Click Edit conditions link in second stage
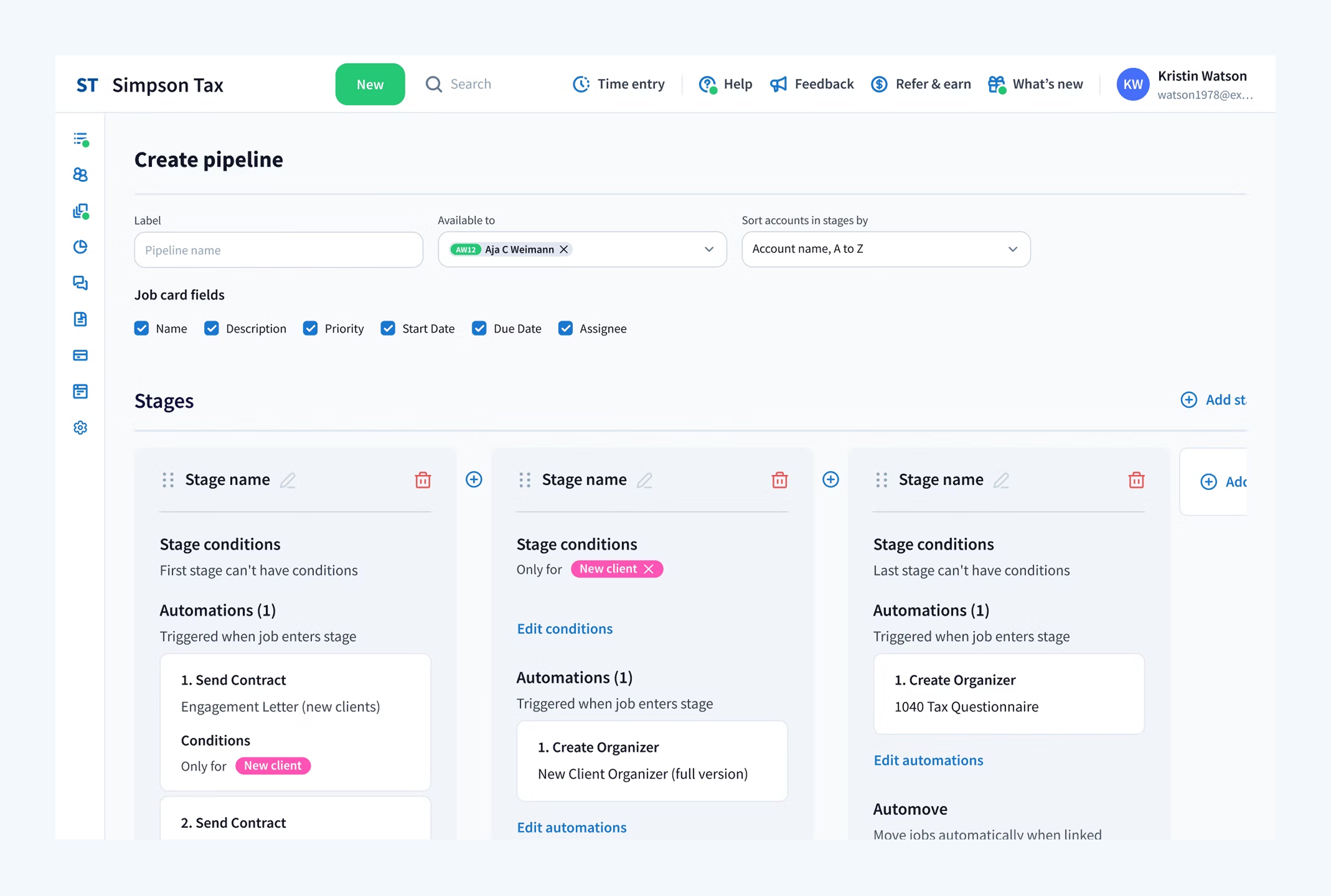Screen dimensions: 1331x896 (565, 629)
